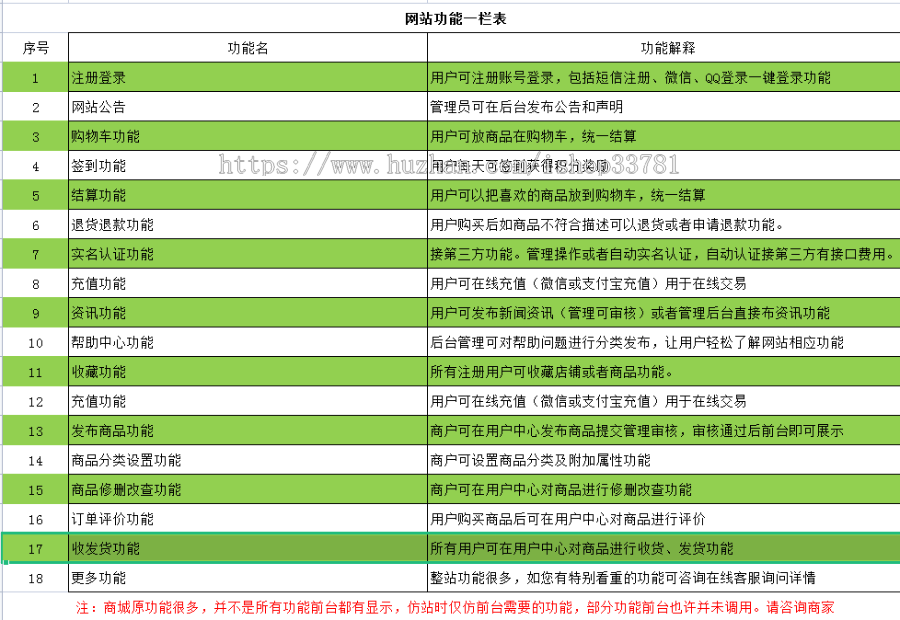Screen dimensions: 900x620
Task: Click the header cell '功能名'
Action: coord(248,48)
